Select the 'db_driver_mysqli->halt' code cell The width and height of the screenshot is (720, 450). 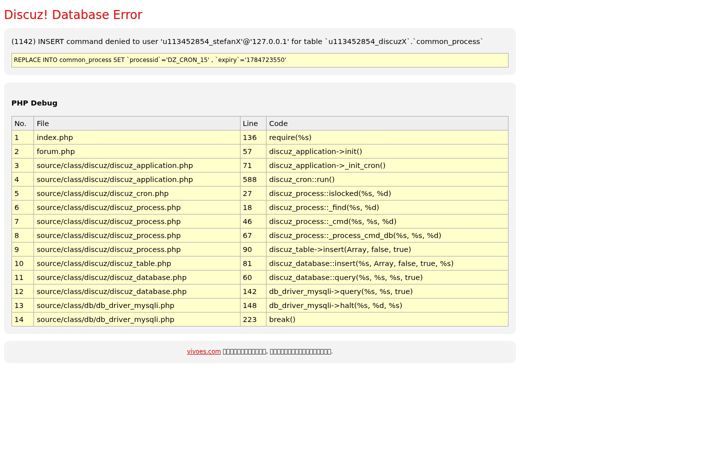tap(387, 306)
